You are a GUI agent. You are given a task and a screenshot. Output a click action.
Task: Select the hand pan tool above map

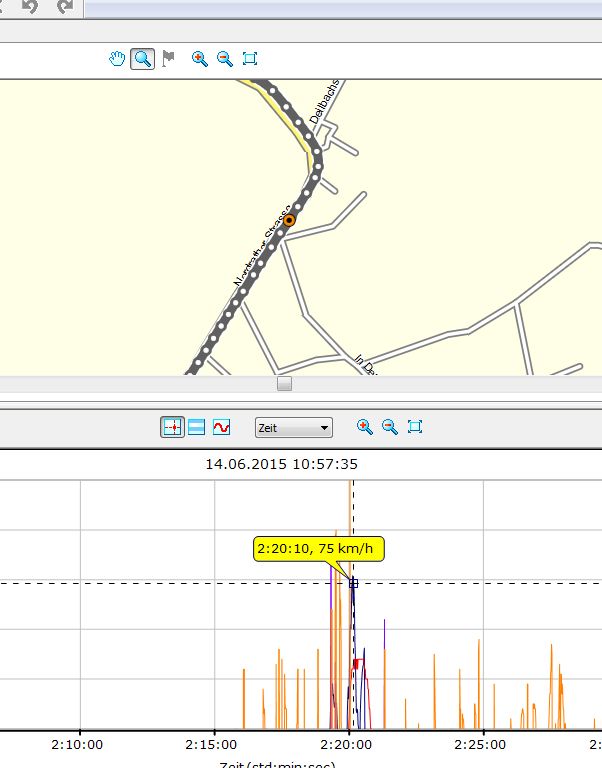[118, 59]
